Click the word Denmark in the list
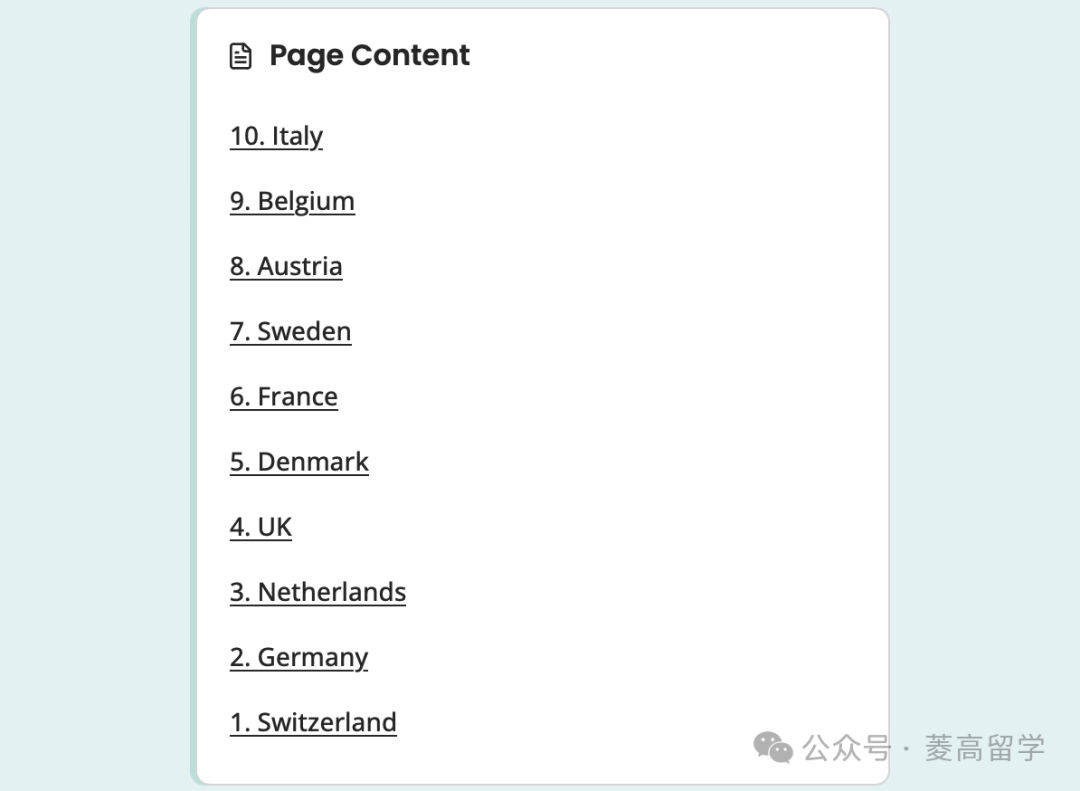1080x791 pixels. point(313,462)
